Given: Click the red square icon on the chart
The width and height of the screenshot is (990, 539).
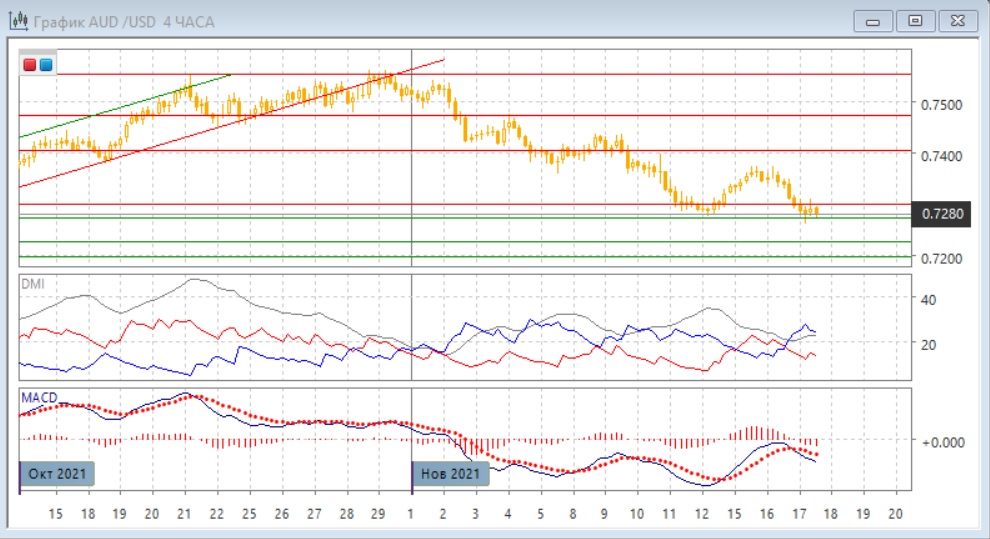Looking at the screenshot, I should pos(30,65).
